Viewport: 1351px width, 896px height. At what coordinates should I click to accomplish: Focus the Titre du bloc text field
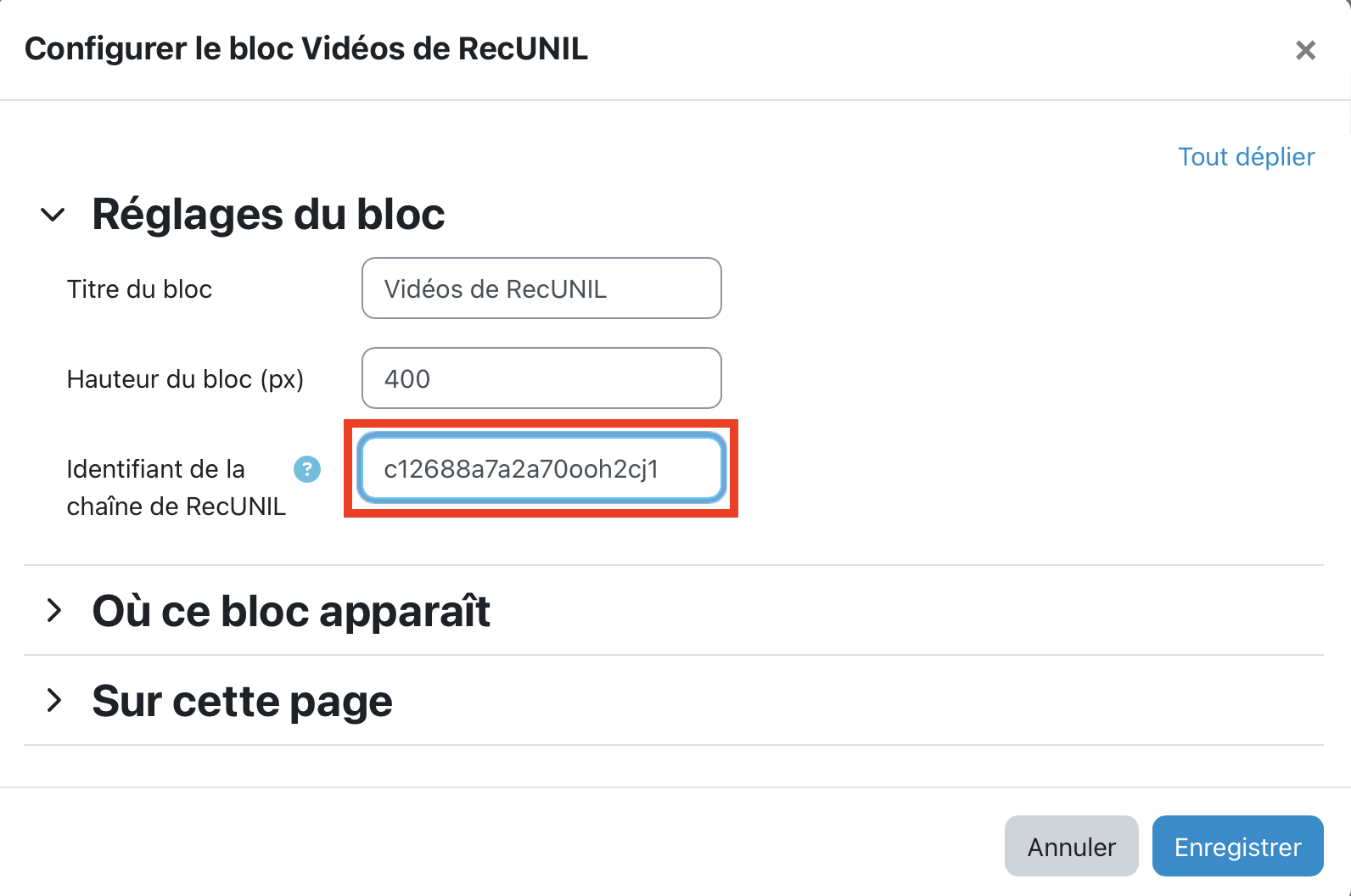541,288
